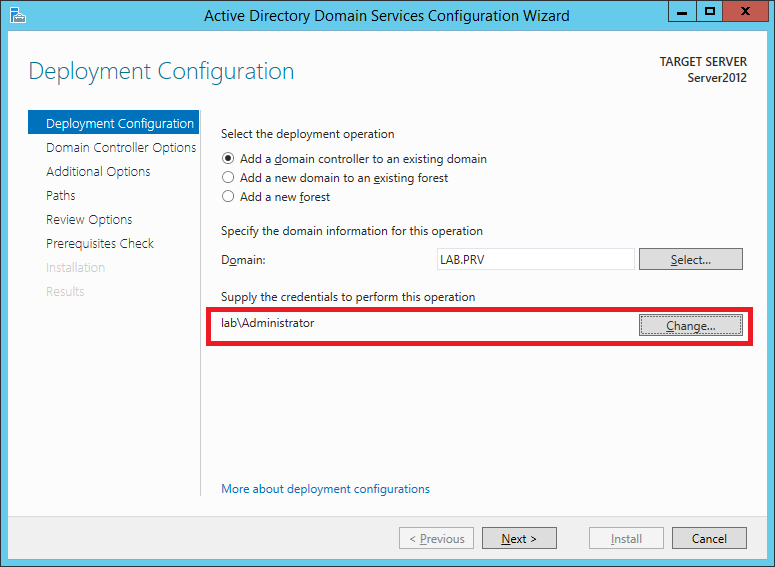
Task: Click the Previous button
Action: coord(436,538)
